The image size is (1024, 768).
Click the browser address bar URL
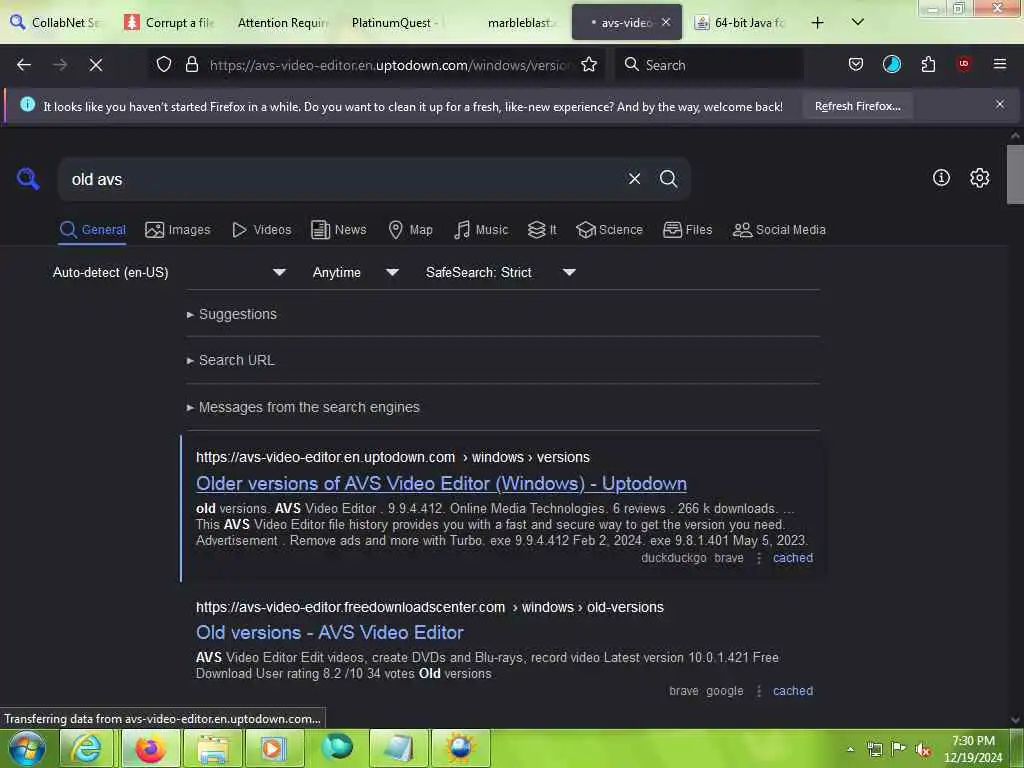(390, 65)
